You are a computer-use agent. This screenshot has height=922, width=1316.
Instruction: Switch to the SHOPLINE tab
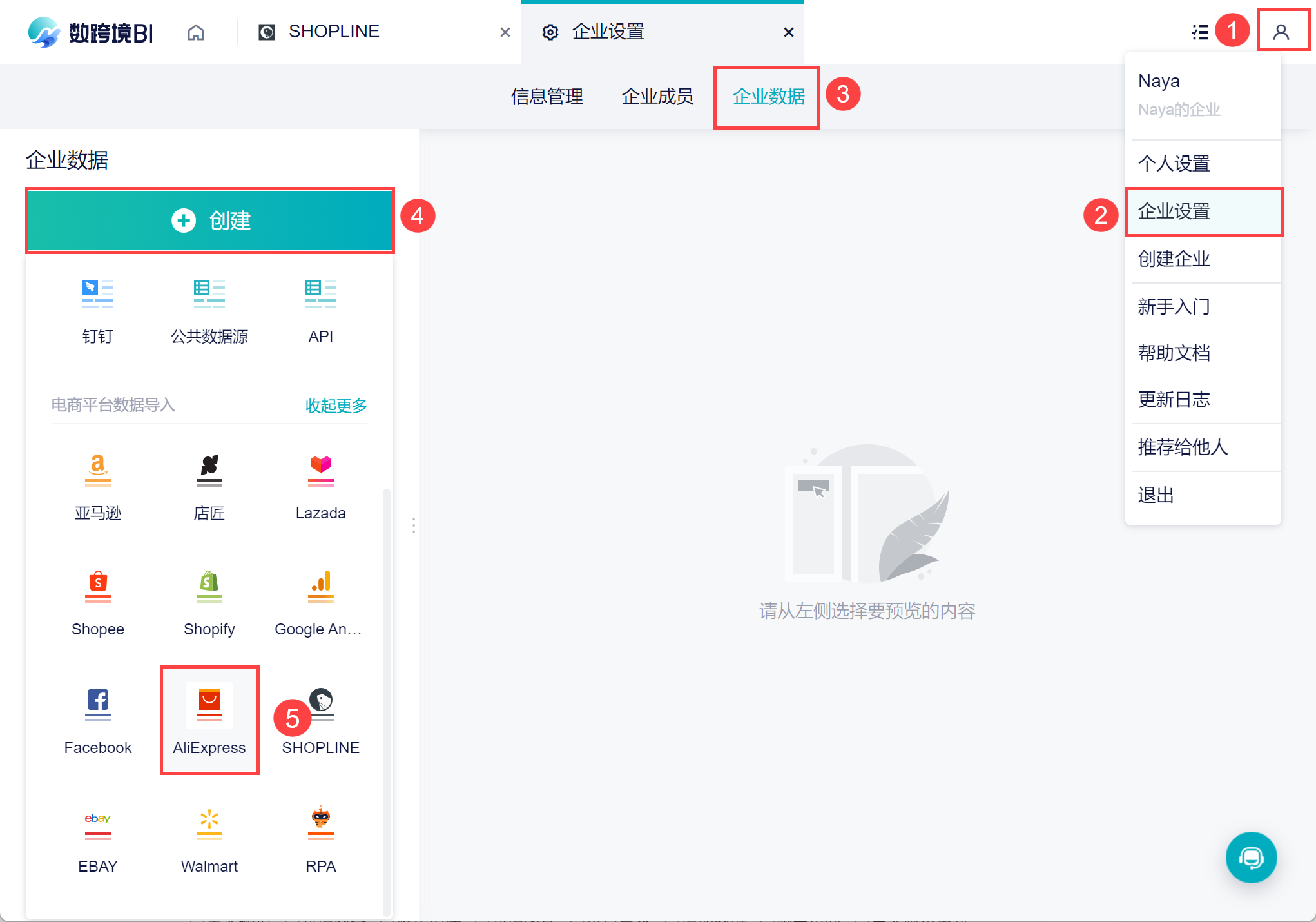[x=379, y=32]
